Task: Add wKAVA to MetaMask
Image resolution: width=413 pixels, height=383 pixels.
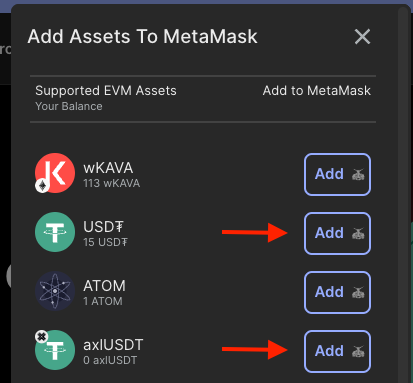Action: tap(337, 174)
